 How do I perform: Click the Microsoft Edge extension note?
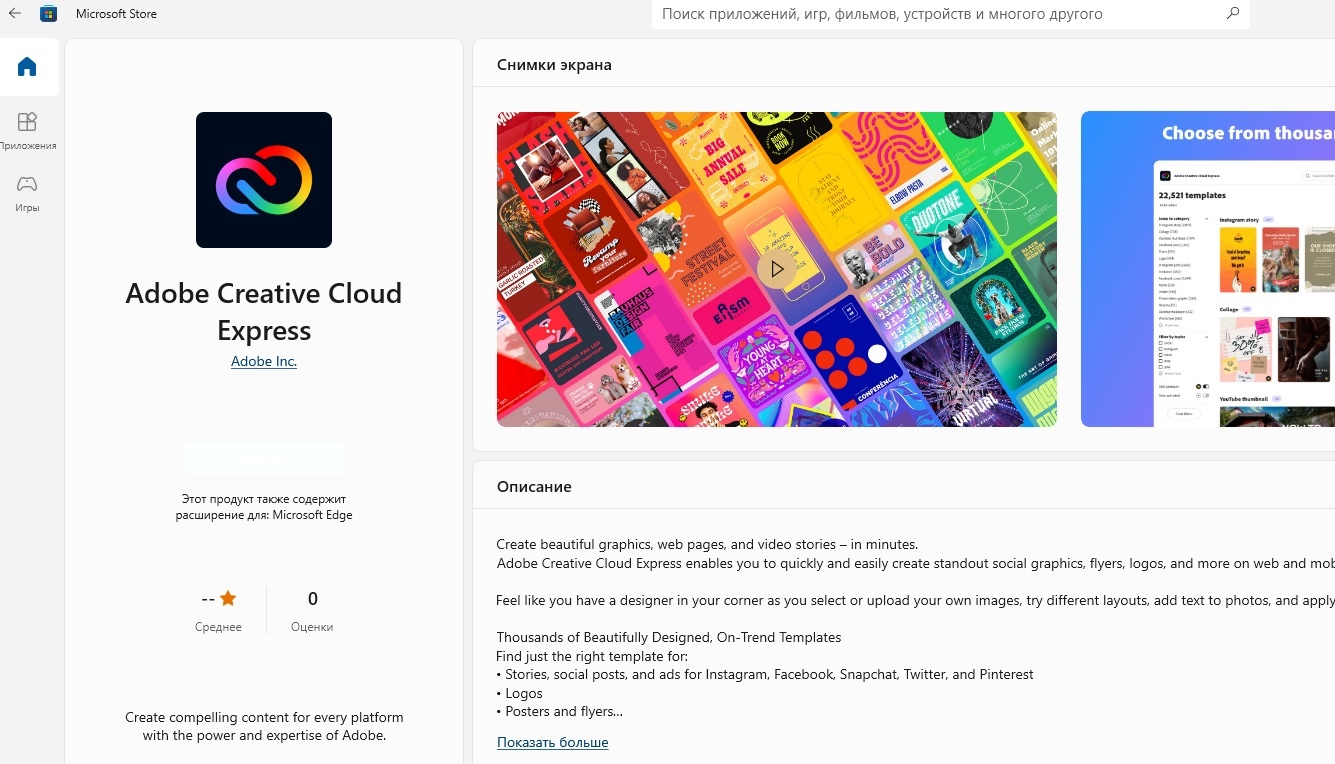coord(264,507)
